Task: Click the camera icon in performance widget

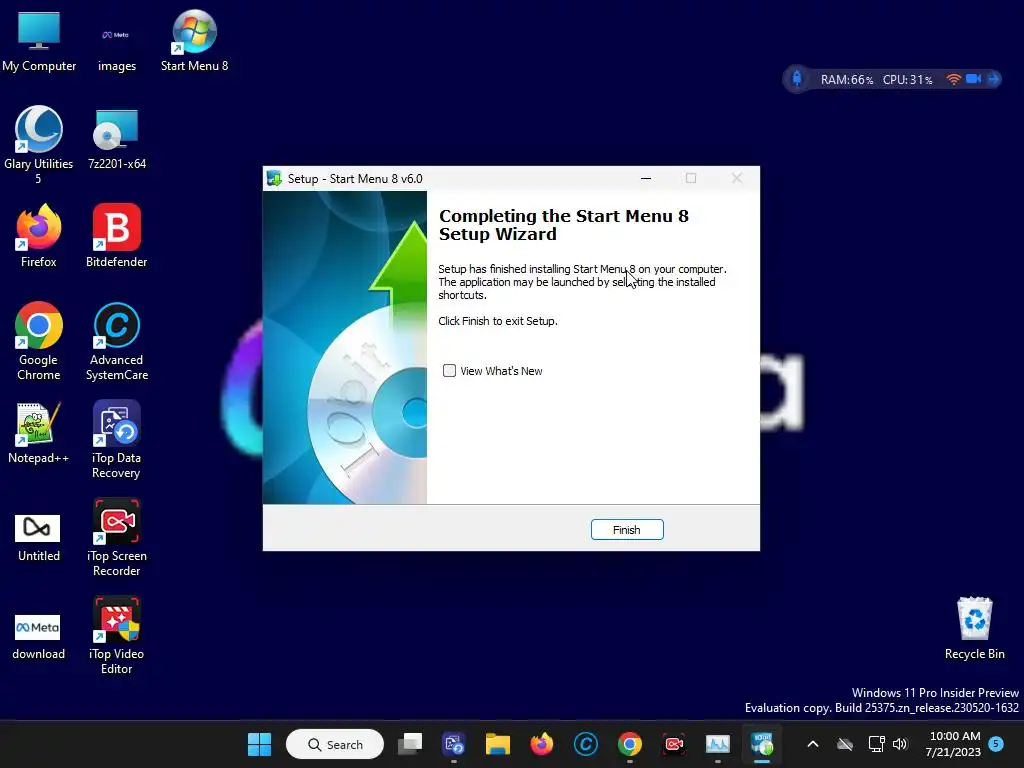Action: 974,79
